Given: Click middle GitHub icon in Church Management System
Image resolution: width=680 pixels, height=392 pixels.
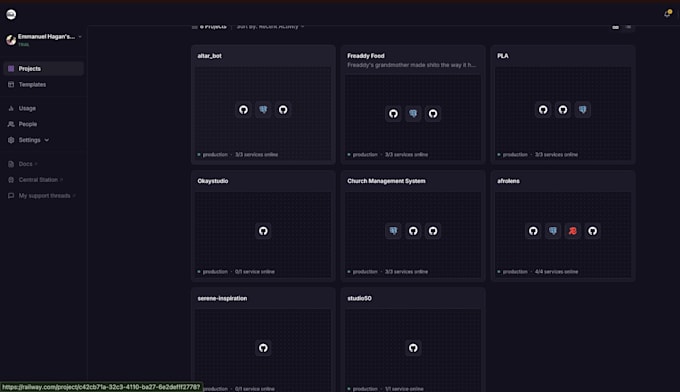Looking at the screenshot, I should [413, 231].
